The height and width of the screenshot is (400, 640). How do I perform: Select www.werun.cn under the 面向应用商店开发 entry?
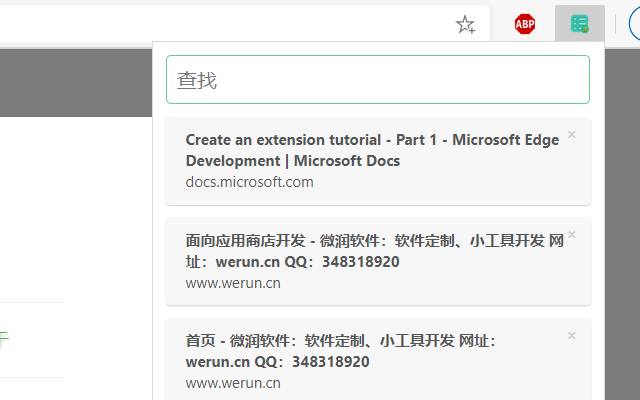coord(233,283)
